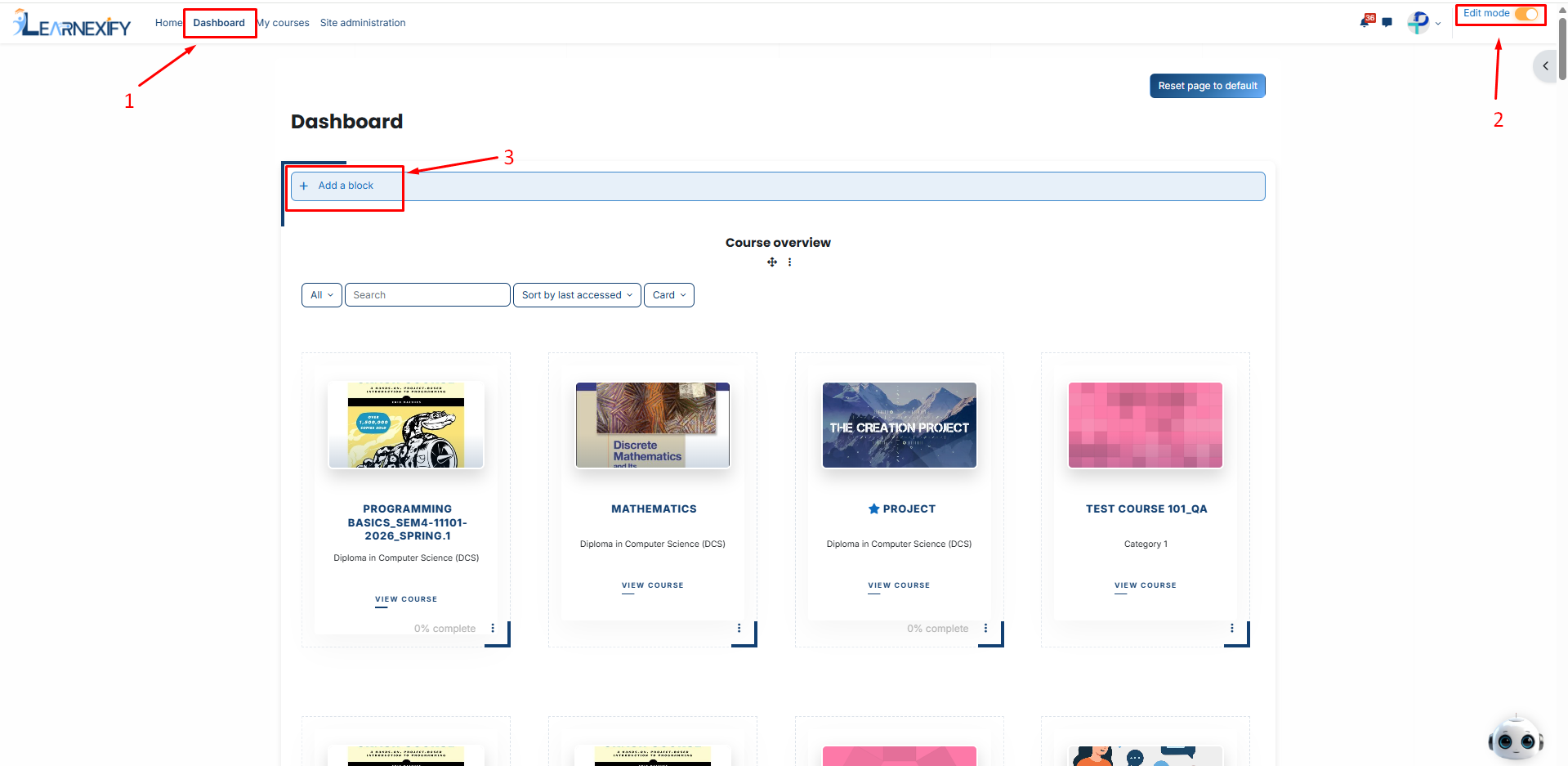
Task: Open Sort by last accessed dropdown
Action: point(577,295)
